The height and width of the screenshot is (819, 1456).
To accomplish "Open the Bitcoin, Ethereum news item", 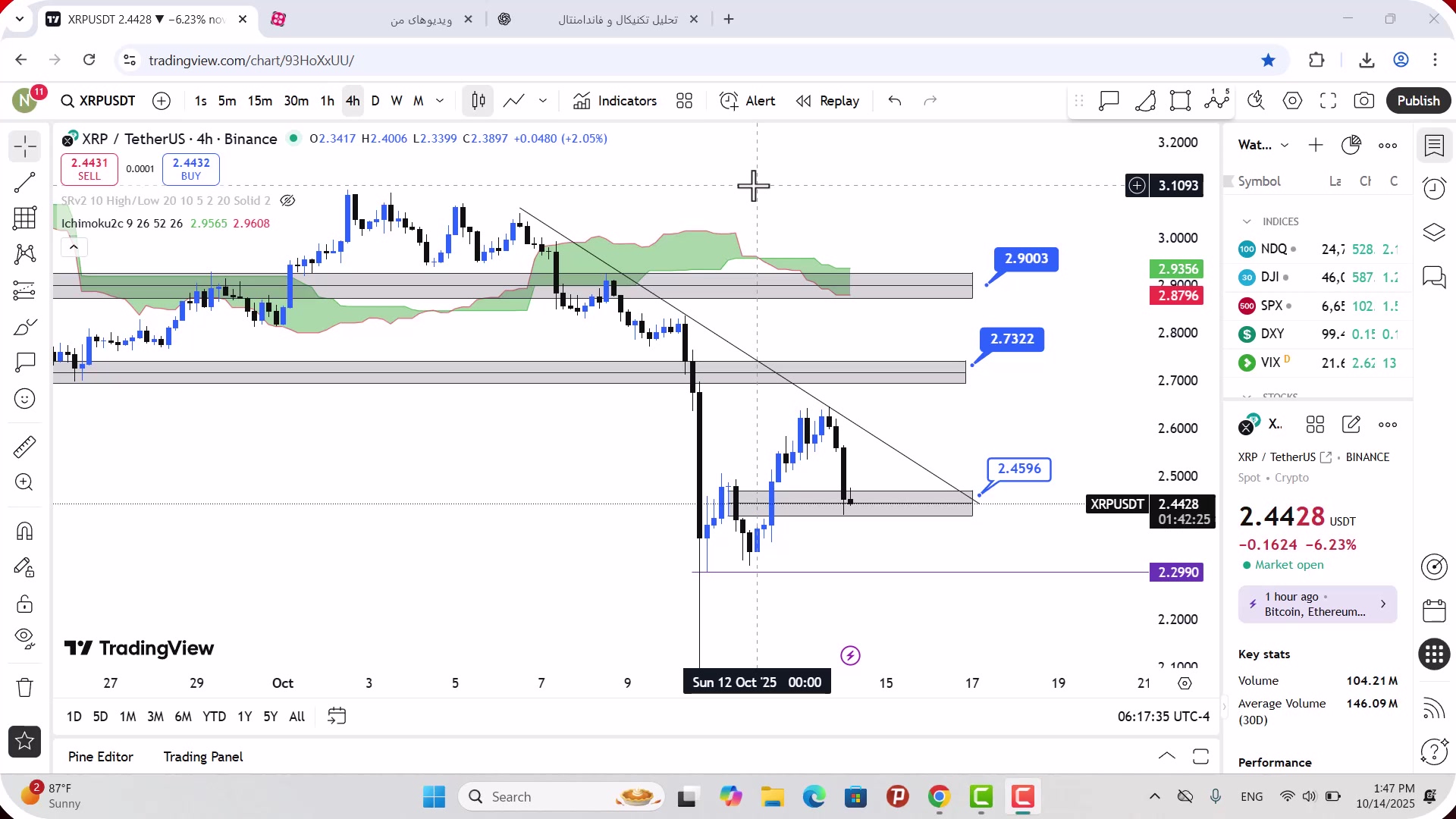I will [1317, 604].
